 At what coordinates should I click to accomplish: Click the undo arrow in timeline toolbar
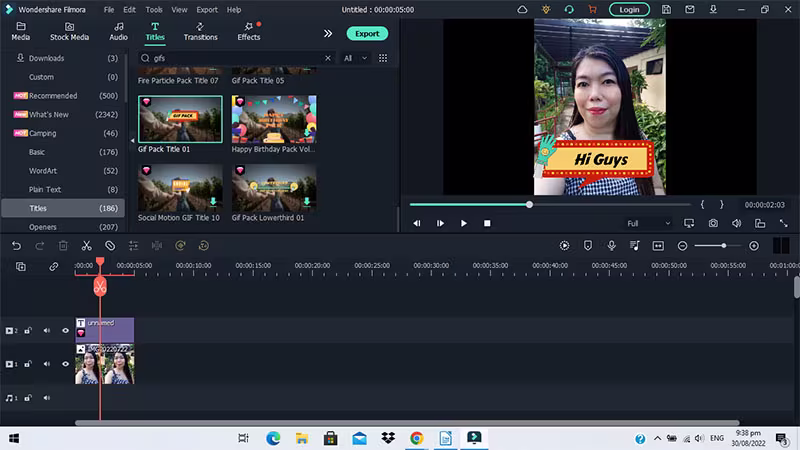click(x=16, y=246)
